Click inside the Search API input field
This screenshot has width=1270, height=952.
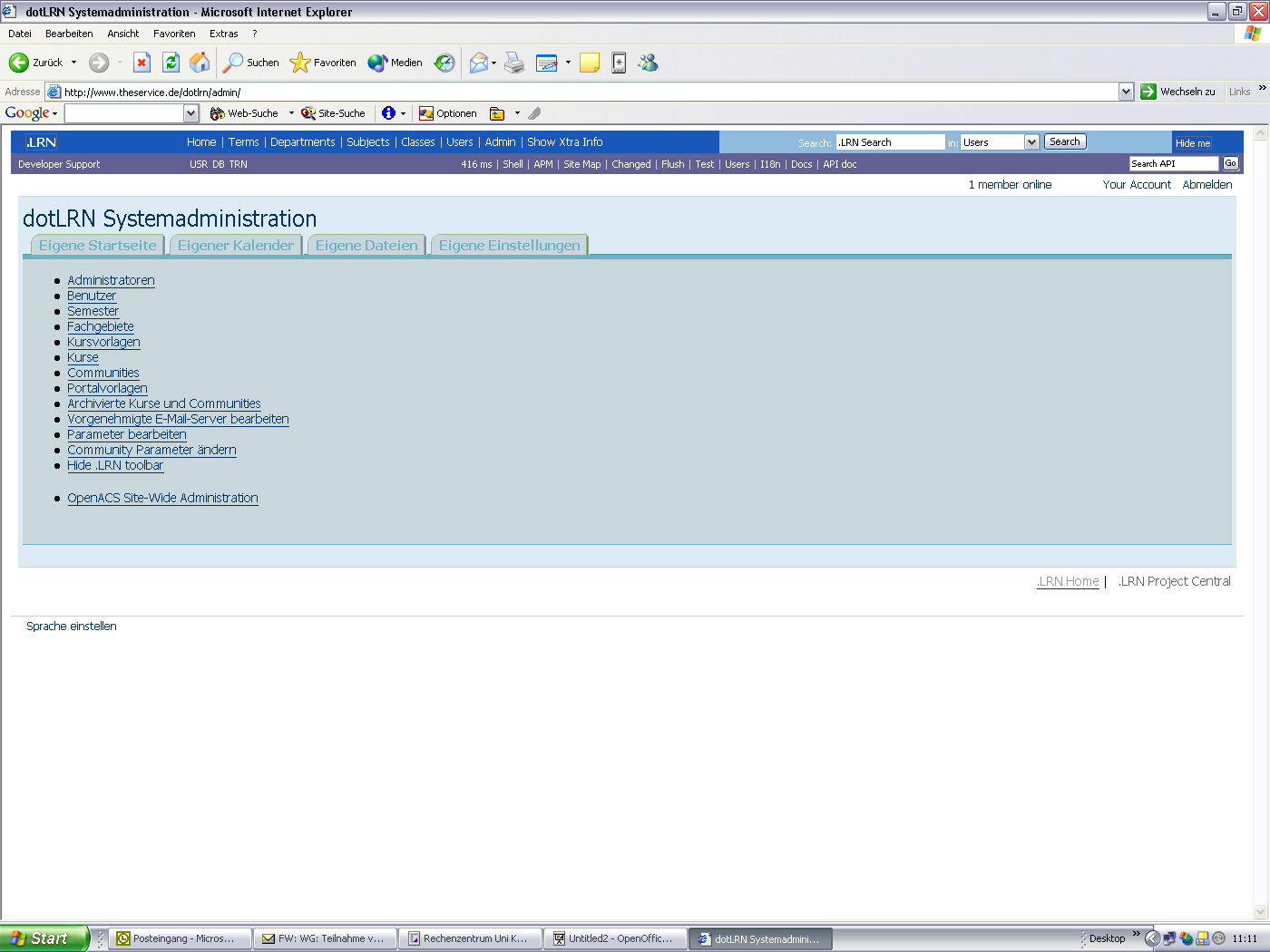[1173, 163]
